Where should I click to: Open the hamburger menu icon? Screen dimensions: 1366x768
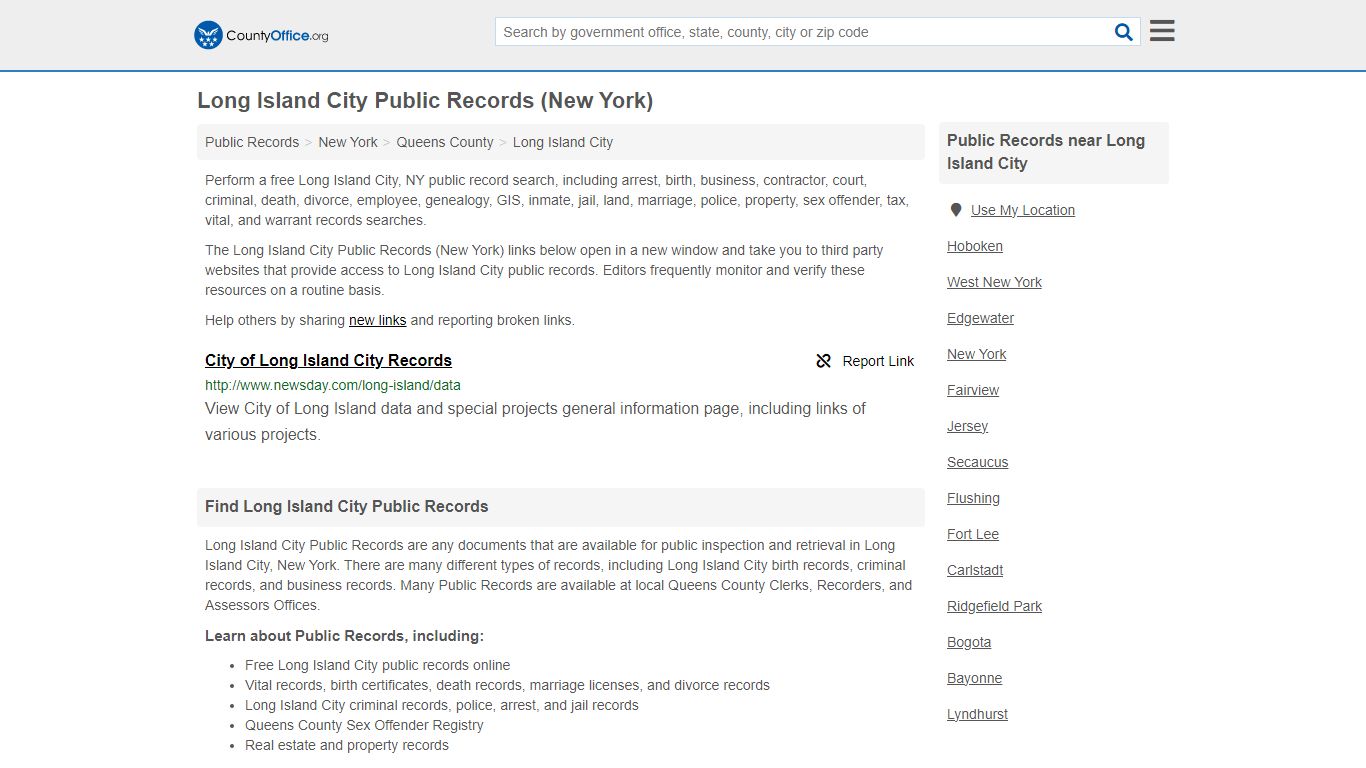1162,31
